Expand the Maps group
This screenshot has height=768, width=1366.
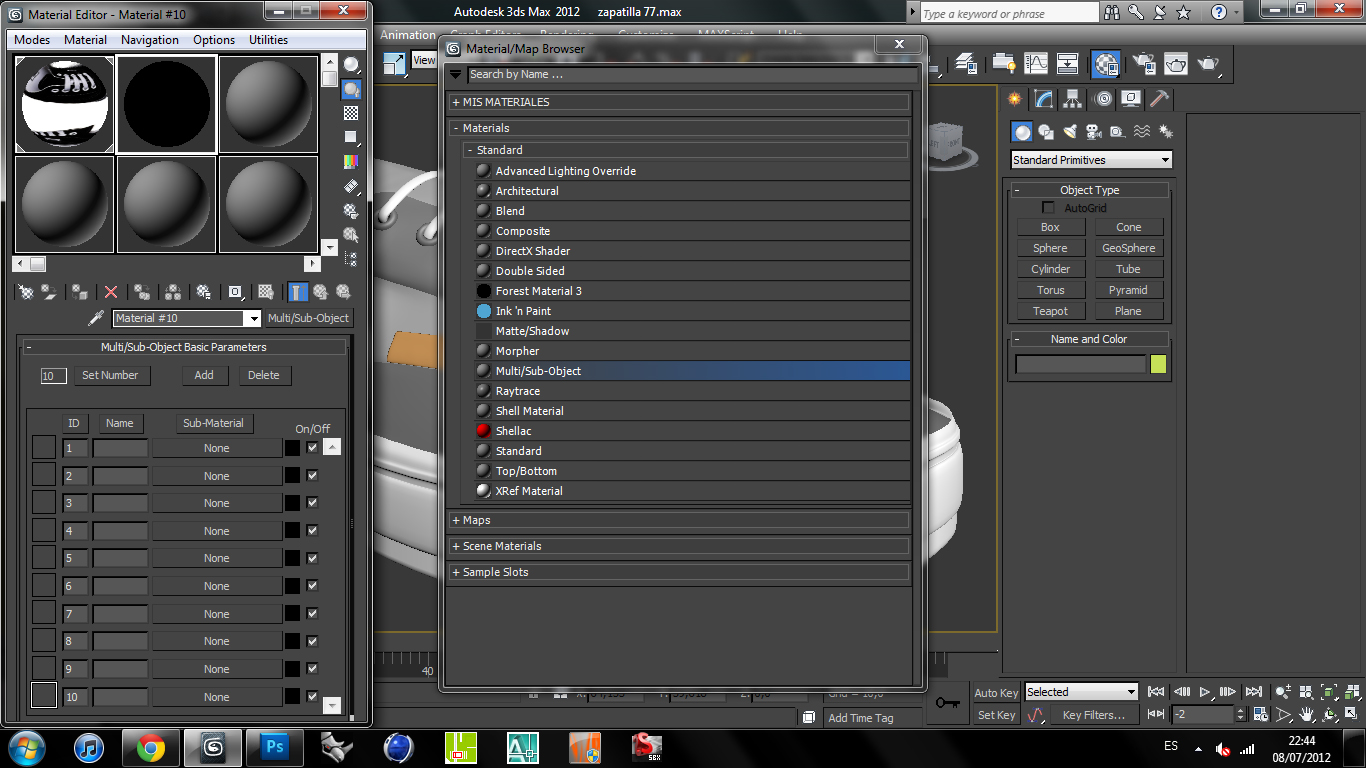point(680,520)
